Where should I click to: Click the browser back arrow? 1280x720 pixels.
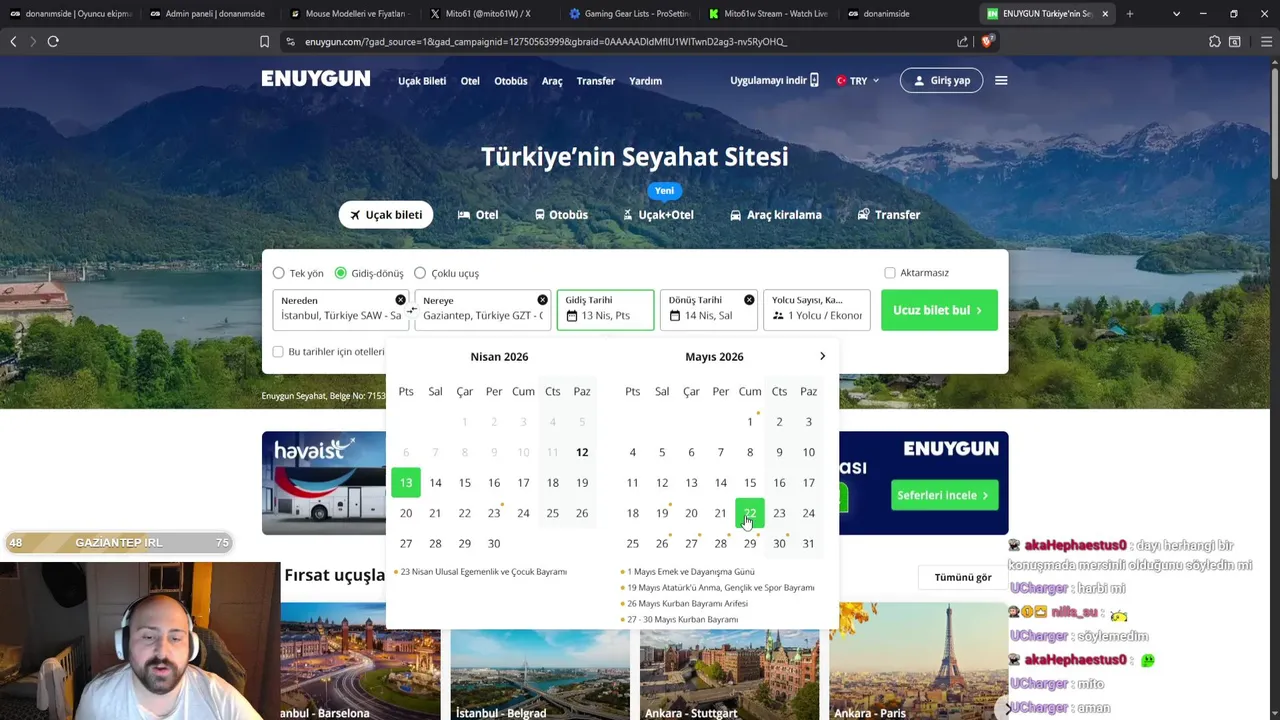[x=13, y=41]
